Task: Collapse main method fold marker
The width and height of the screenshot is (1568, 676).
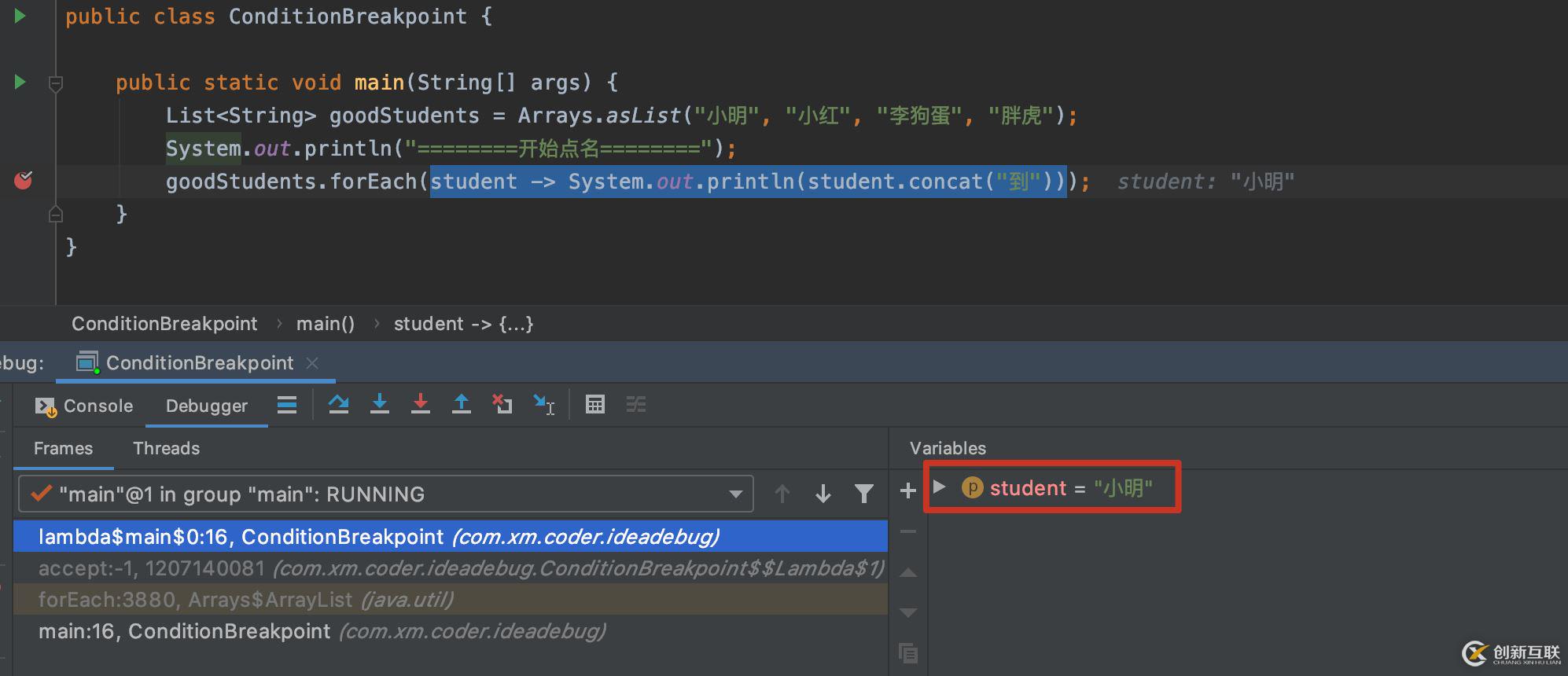Action: coord(56,83)
